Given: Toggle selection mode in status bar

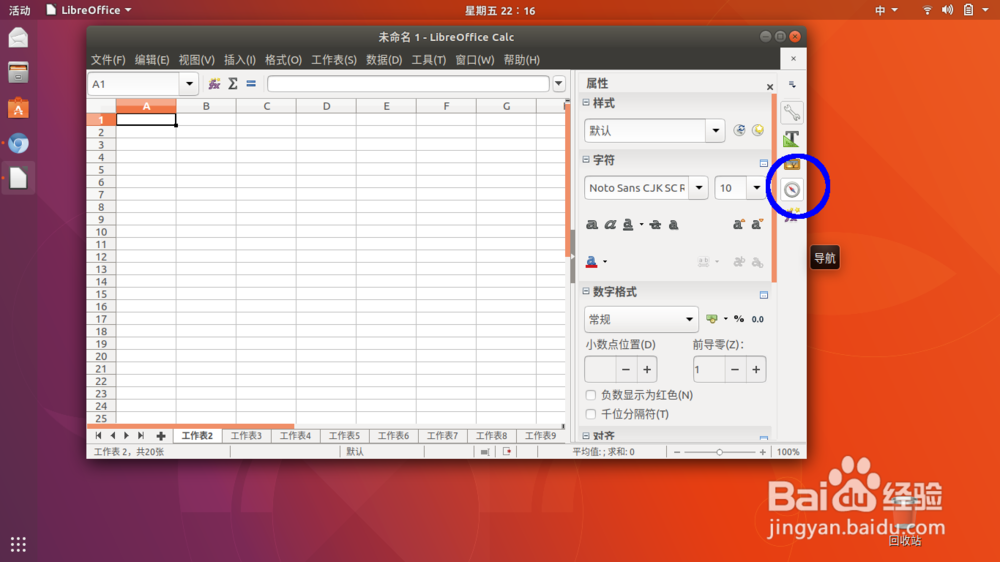Looking at the screenshot, I should [485, 452].
